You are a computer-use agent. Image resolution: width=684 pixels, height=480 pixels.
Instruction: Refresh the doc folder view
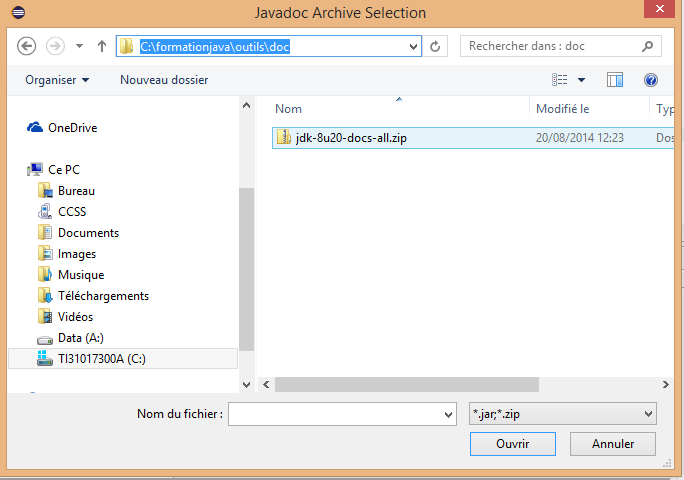click(x=435, y=46)
